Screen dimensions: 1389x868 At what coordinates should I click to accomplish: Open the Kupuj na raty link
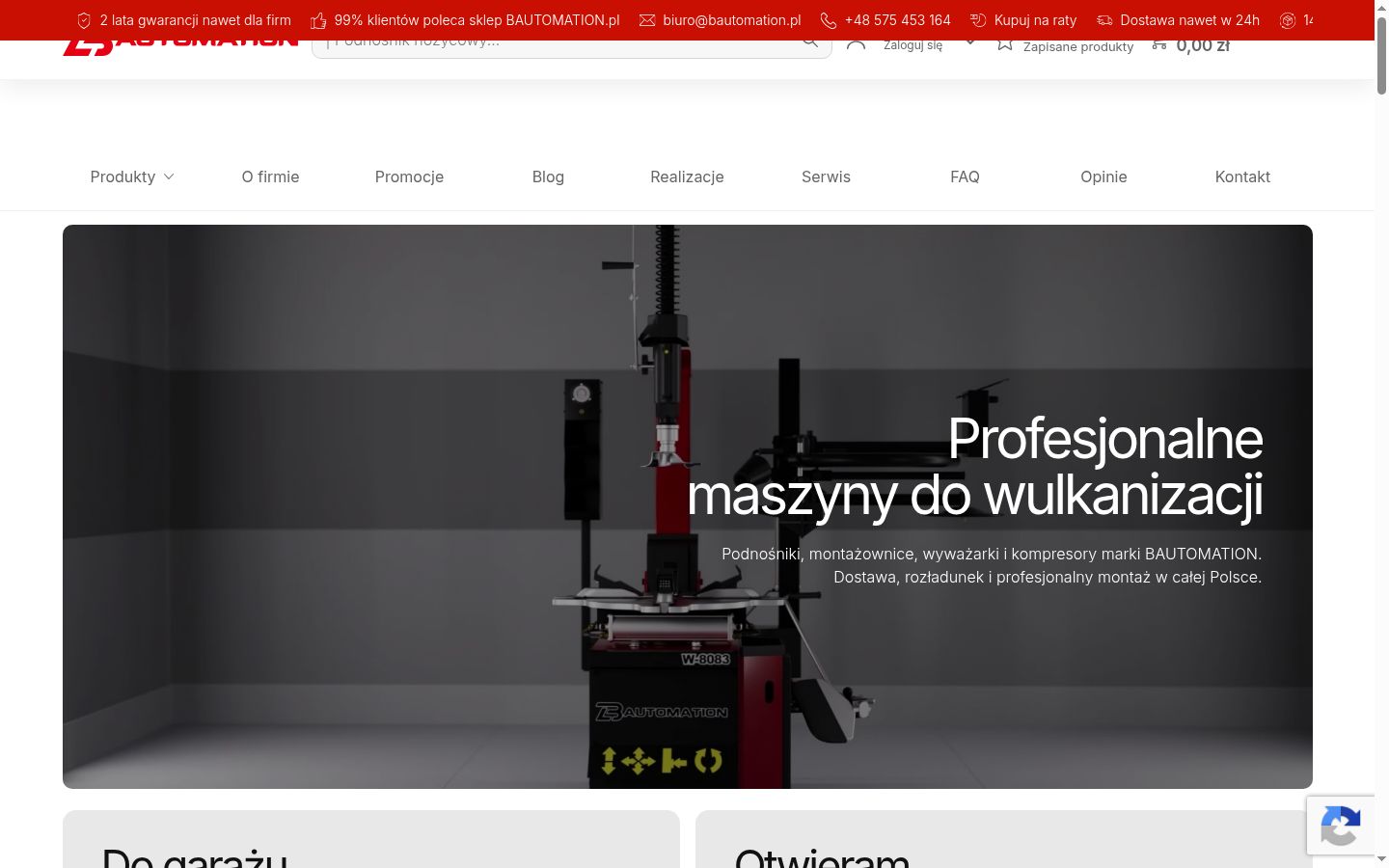[x=1035, y=20]
